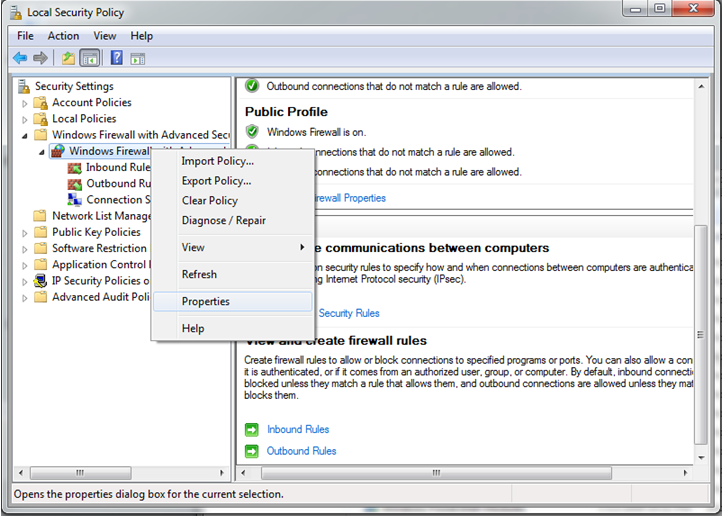Viewport: 722px width, 516px height.
Task: Choose Import Policy... from context menu
Action: (x=233, y=161)
